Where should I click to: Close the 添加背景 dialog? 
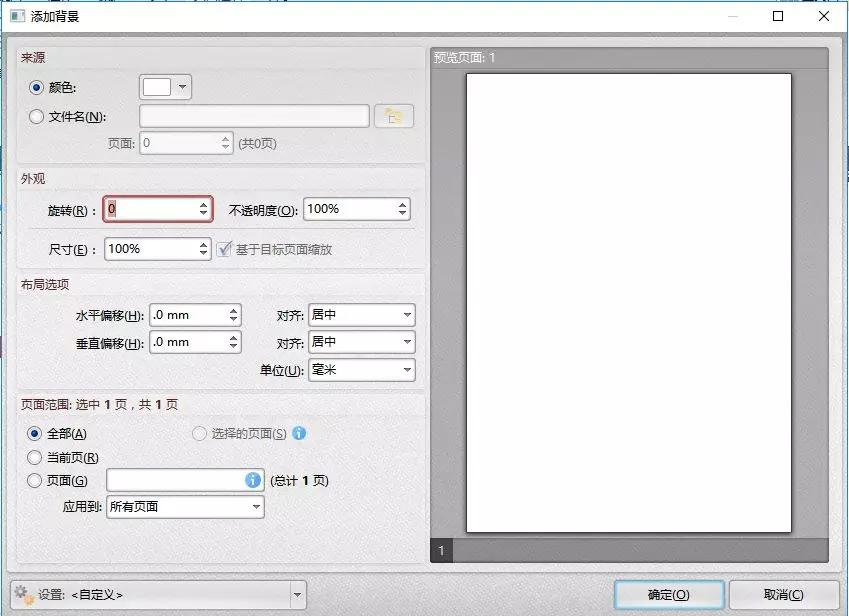click(x=824, y=16)
